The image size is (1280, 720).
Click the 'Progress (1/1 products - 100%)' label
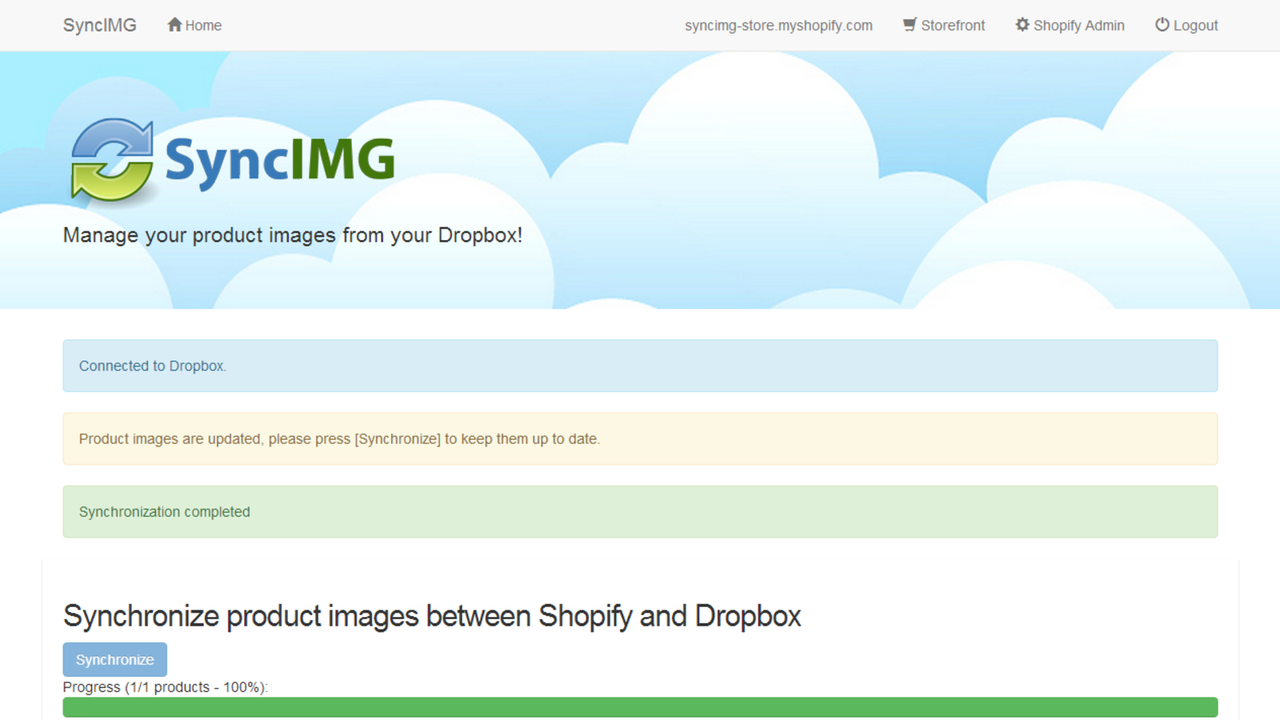[x=166, y=687]
